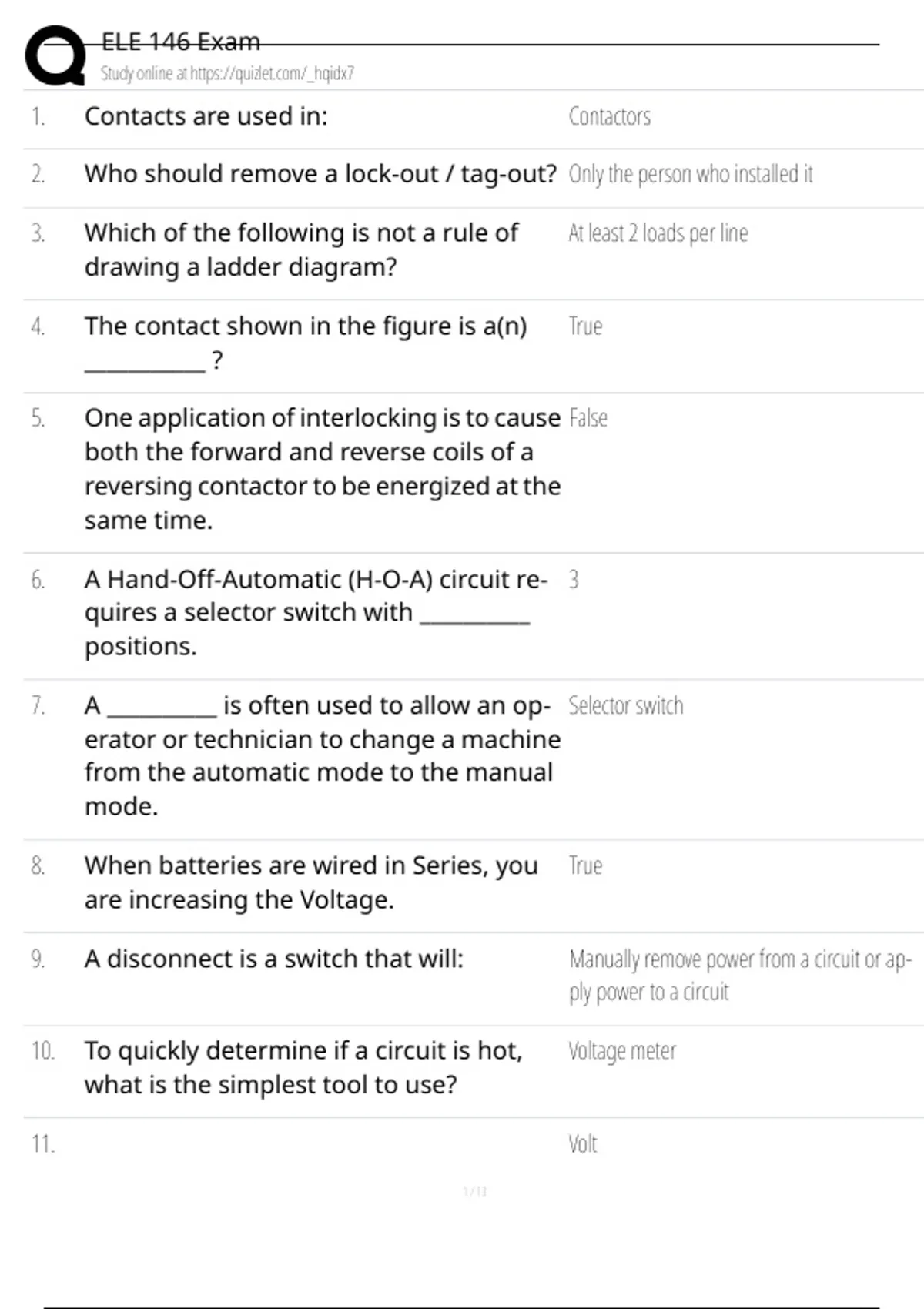
Task: Click the answer 'Only the person who installed it'
Action: coord(690,174)
